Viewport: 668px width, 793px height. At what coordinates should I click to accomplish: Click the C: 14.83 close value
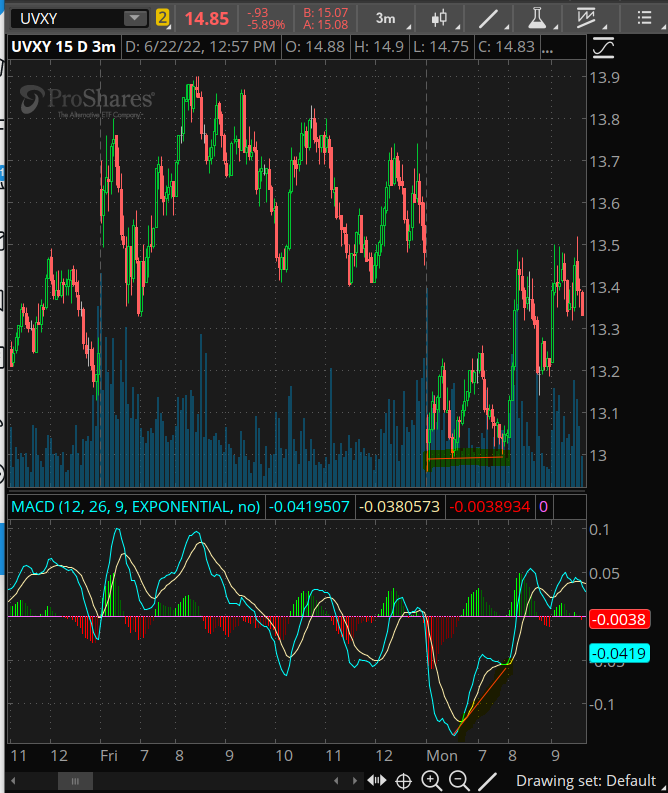pyautogui.click(x=506, y=47)
